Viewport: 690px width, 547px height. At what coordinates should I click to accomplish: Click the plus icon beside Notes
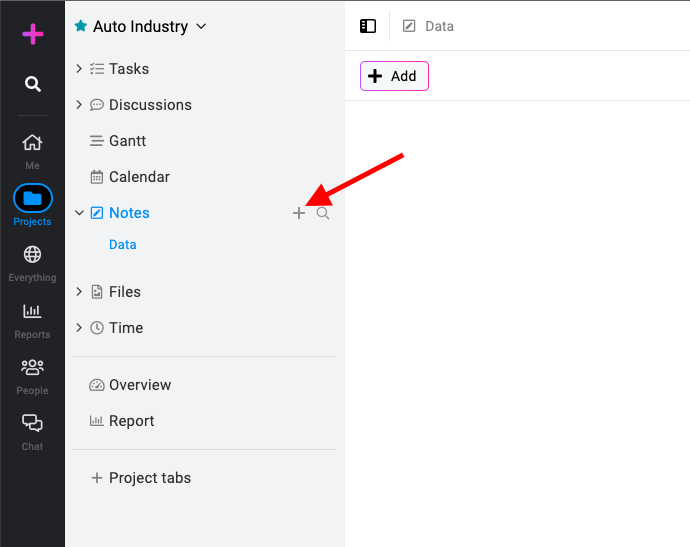299,213
